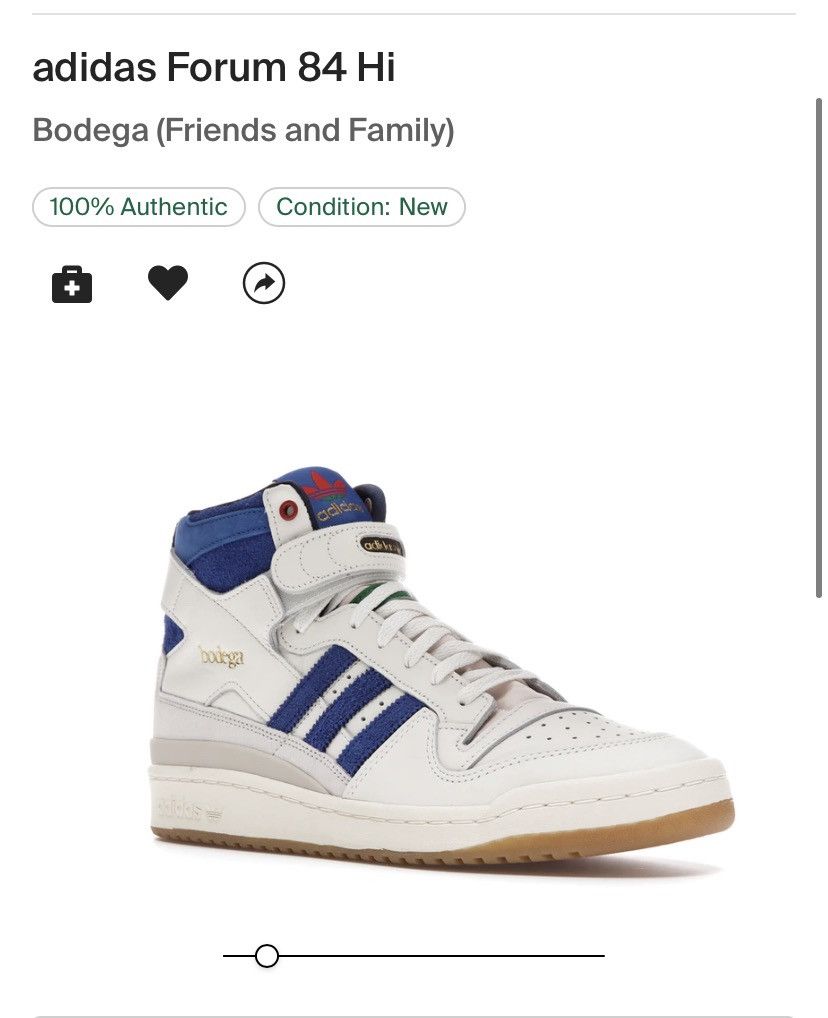Image resolution: width=828 pixels, height=1018 pixels.
Task: Click blue three stripes on sneaker
Action: (345, 707)
